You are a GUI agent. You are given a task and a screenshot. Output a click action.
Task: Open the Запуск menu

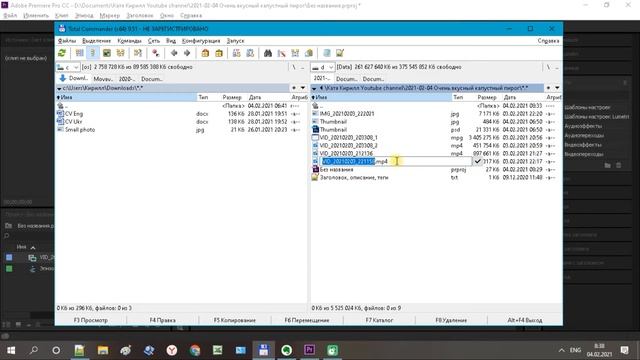point(235,41)
